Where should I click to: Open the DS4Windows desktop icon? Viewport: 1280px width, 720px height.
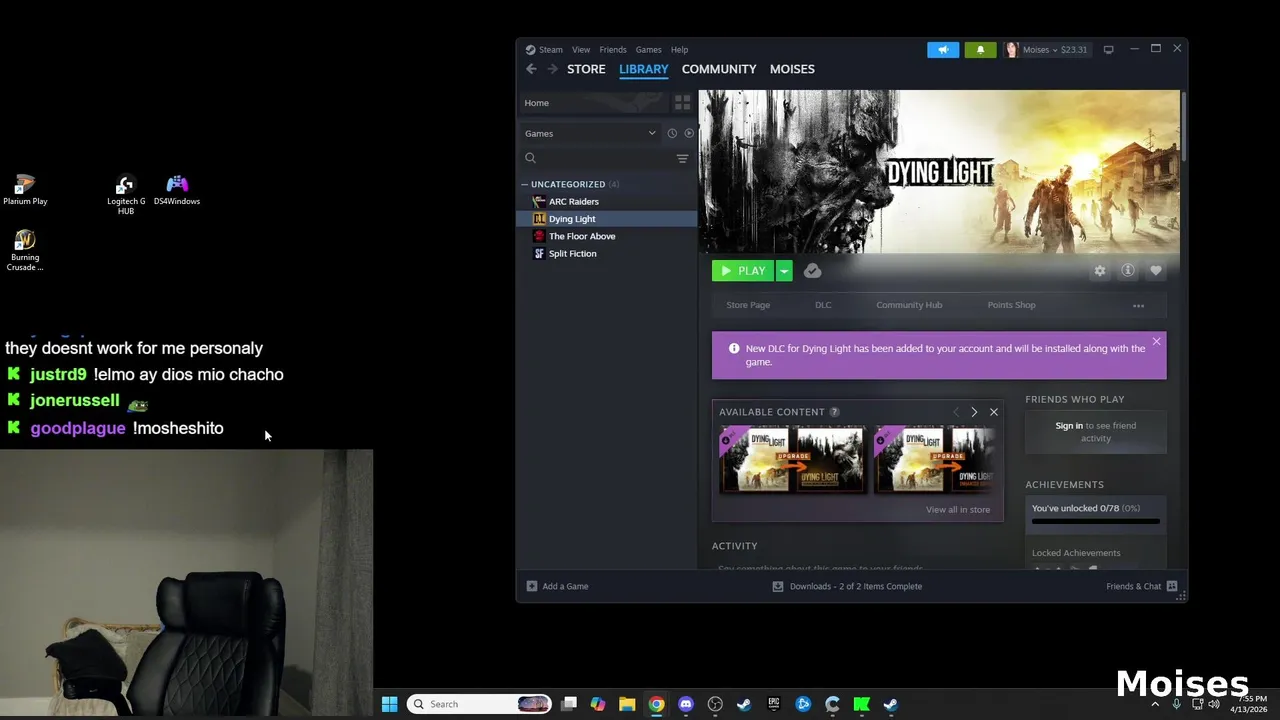coord(177,190)
